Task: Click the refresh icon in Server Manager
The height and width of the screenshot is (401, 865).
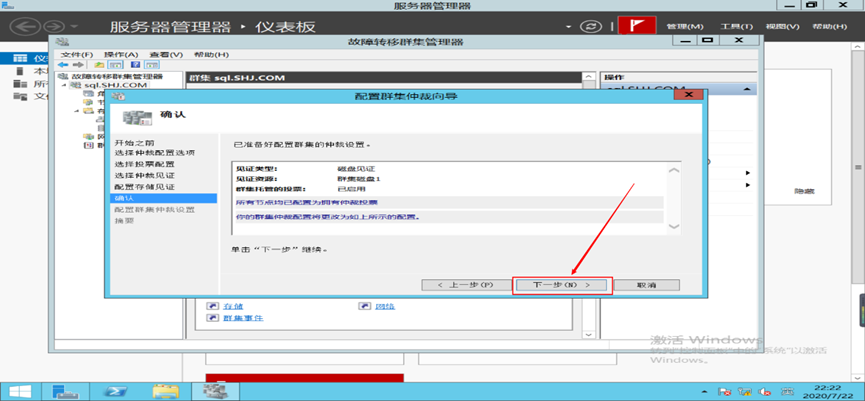Action: click(x=591, y=26)
